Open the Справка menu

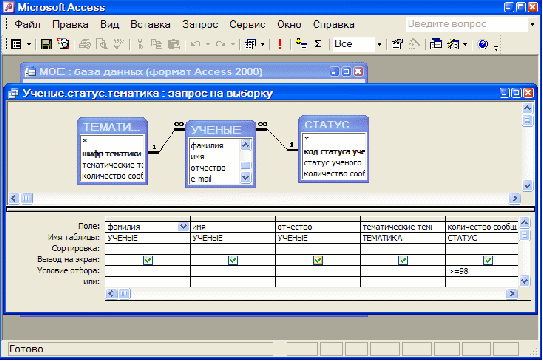pos(333,25)
